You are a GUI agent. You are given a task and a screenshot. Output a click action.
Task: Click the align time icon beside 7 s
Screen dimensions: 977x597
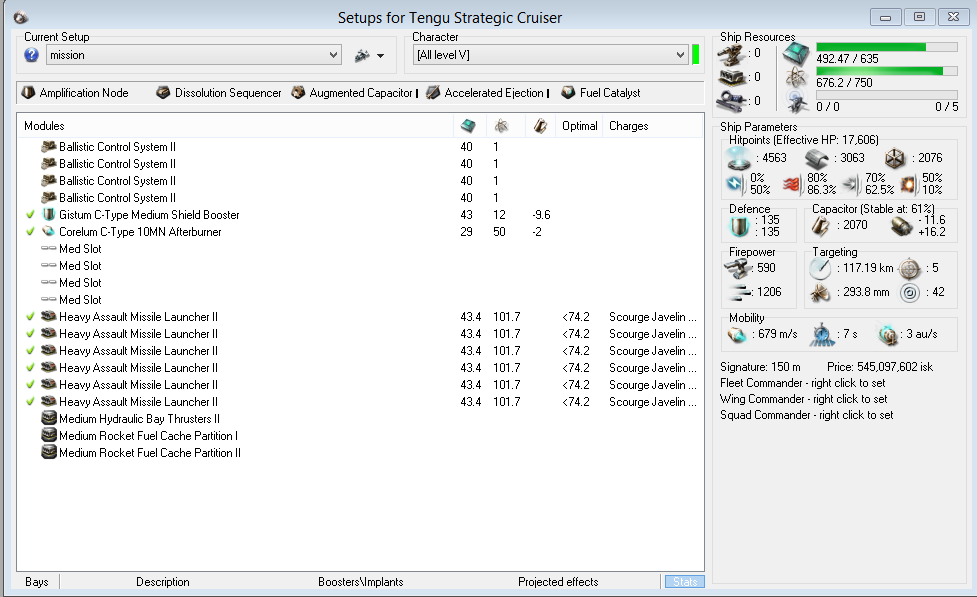tap(822, 335)
